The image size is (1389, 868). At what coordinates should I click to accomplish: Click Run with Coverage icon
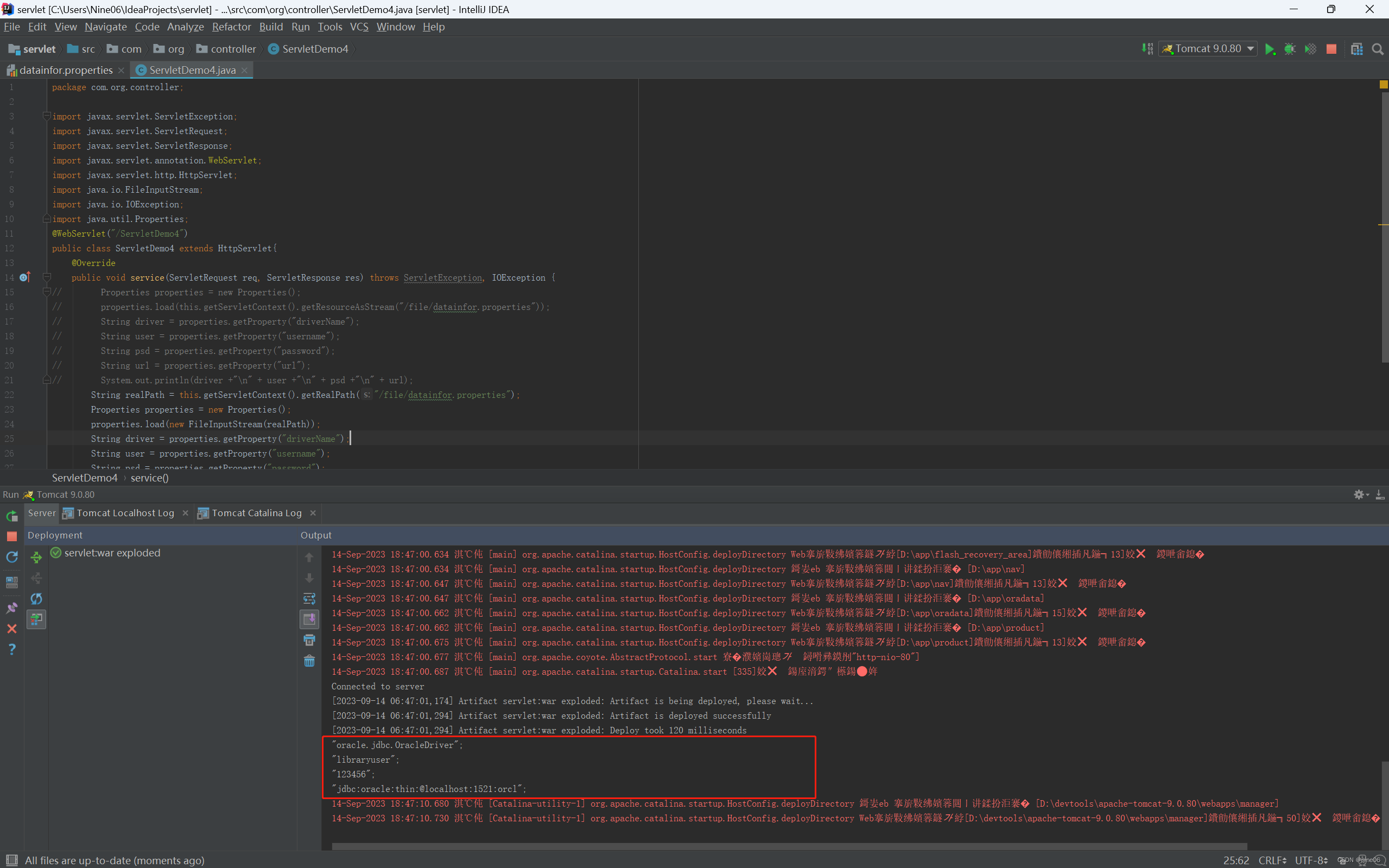[x=1310, y=49]
